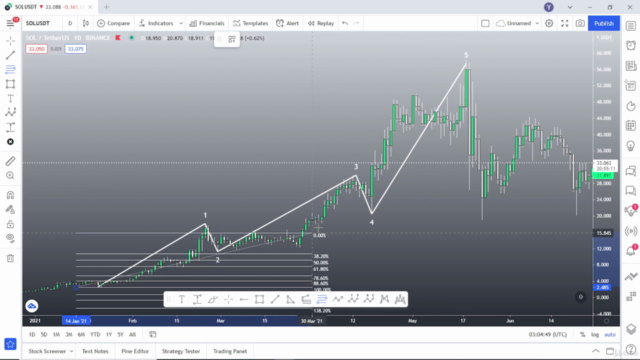Select the prediction and measurement tool
This screenshot has height=360, width=640.
click(10, 127)
